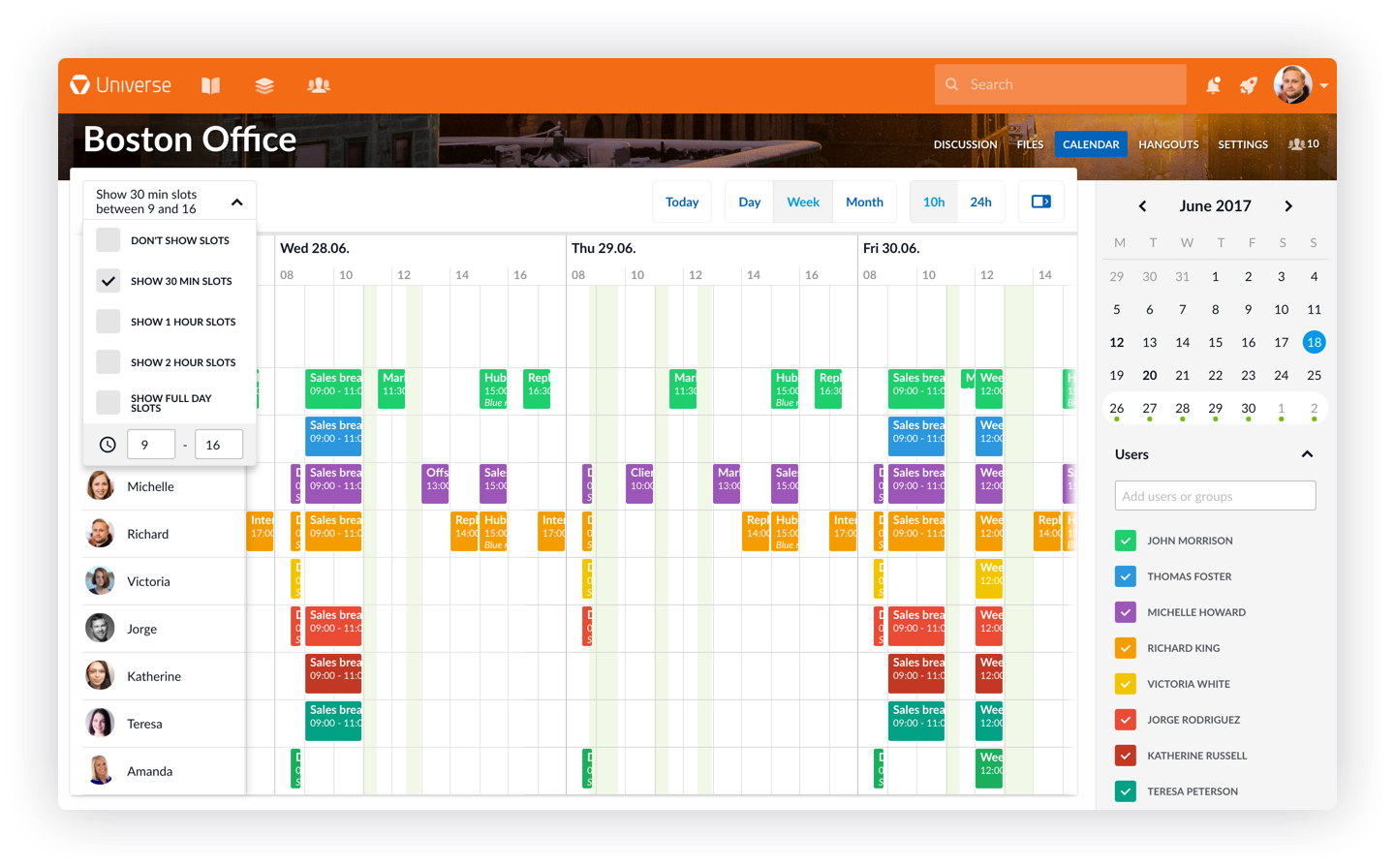Switch to the Hangouts tab

tap(1168, 144)
